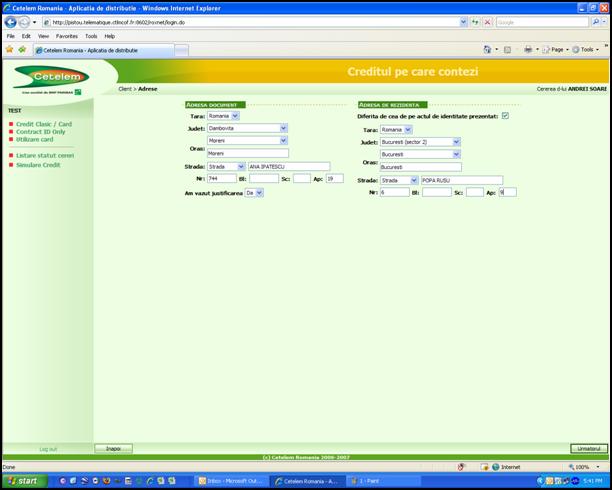Open the Favorites menu
The image size is (612, 490).
66,35
